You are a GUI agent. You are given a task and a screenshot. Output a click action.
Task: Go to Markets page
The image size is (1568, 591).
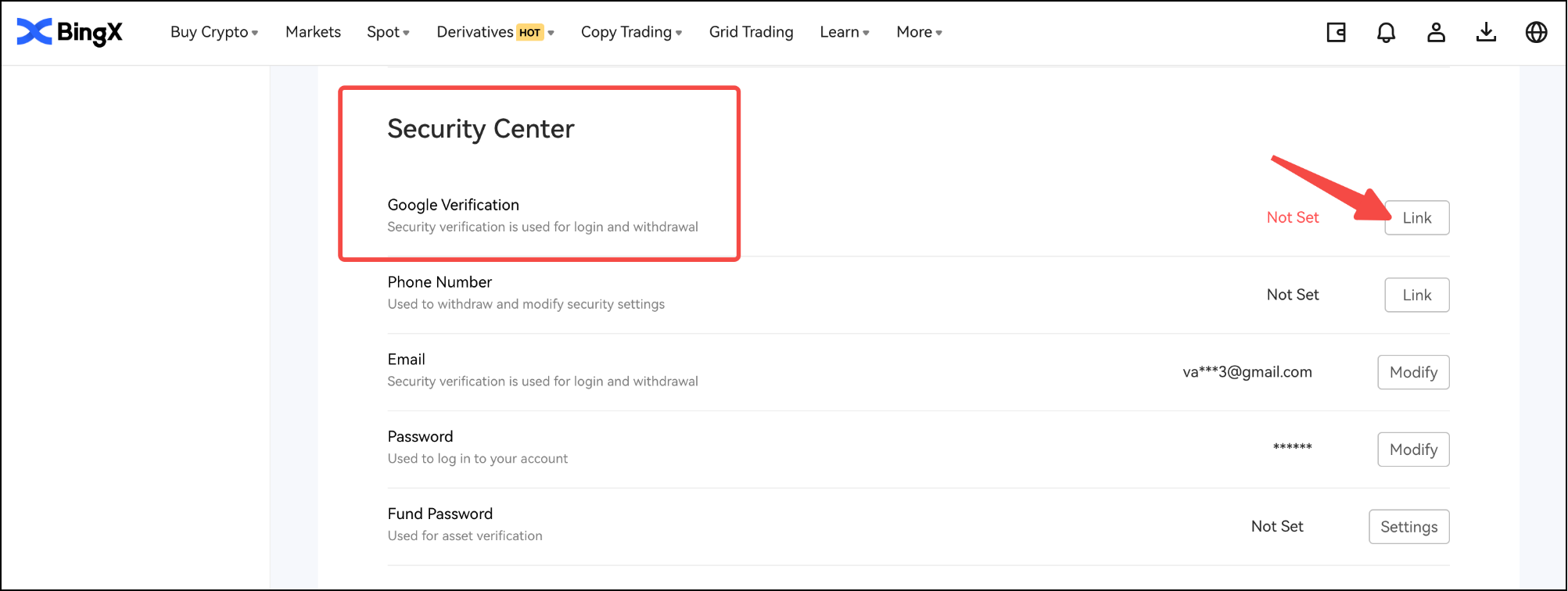(313, 32)
